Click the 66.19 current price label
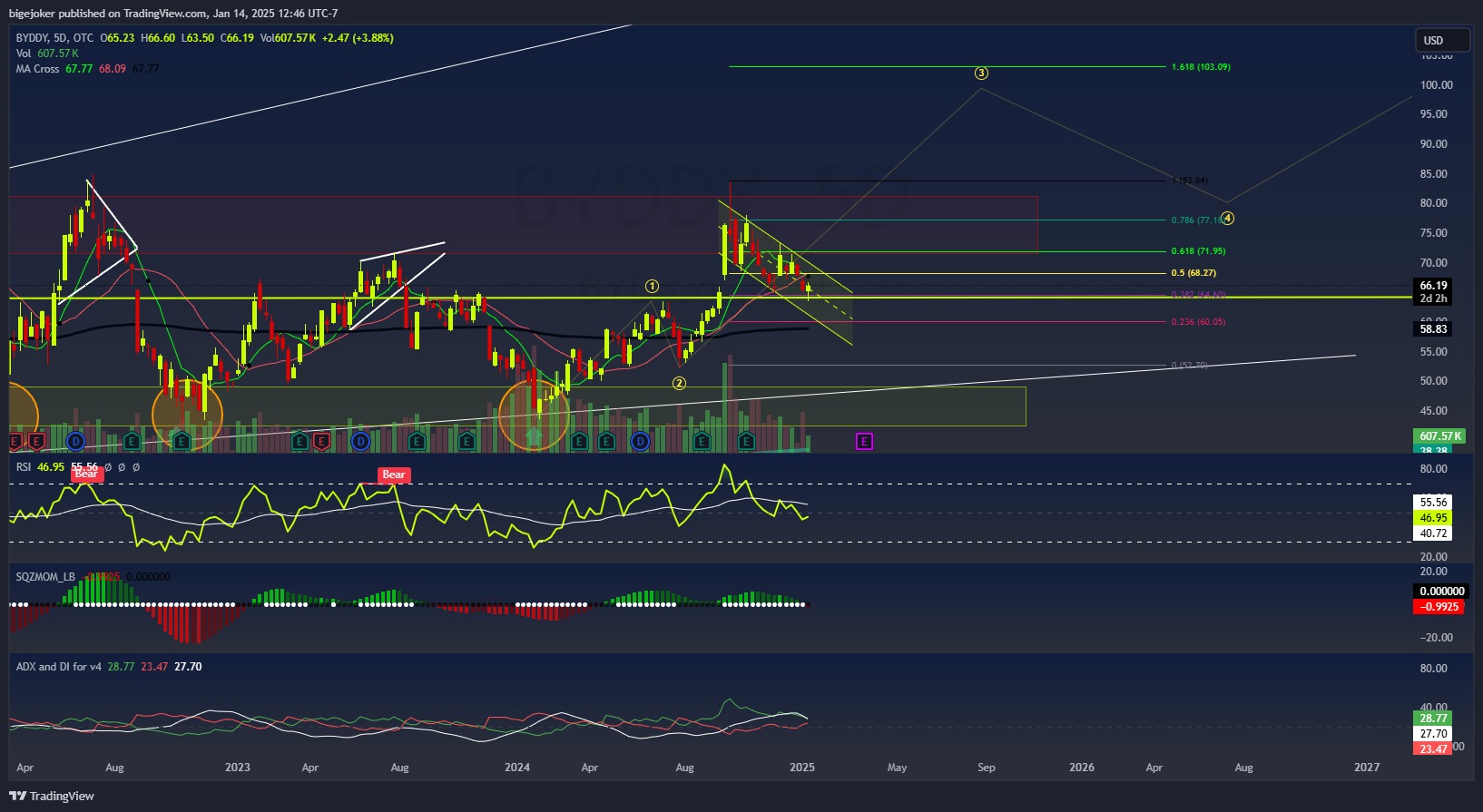This screenshot has height=812, width=1483. click(1434, 286)
